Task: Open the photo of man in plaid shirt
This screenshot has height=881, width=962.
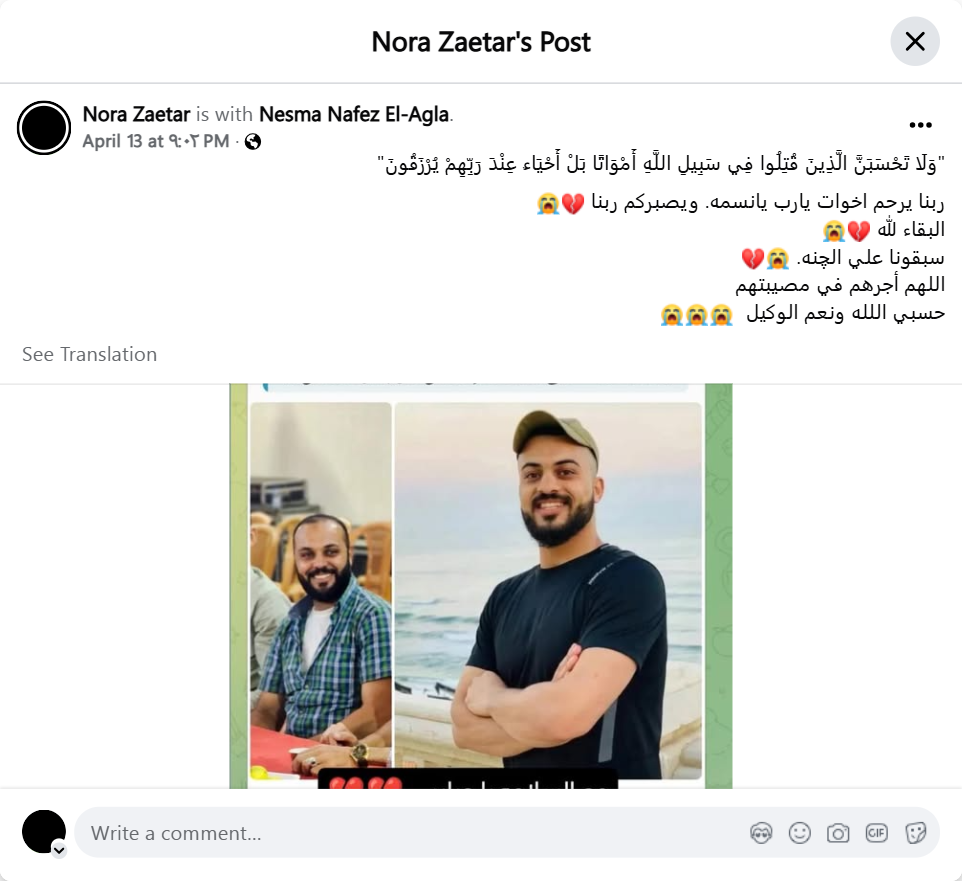Action: point(321,584)
